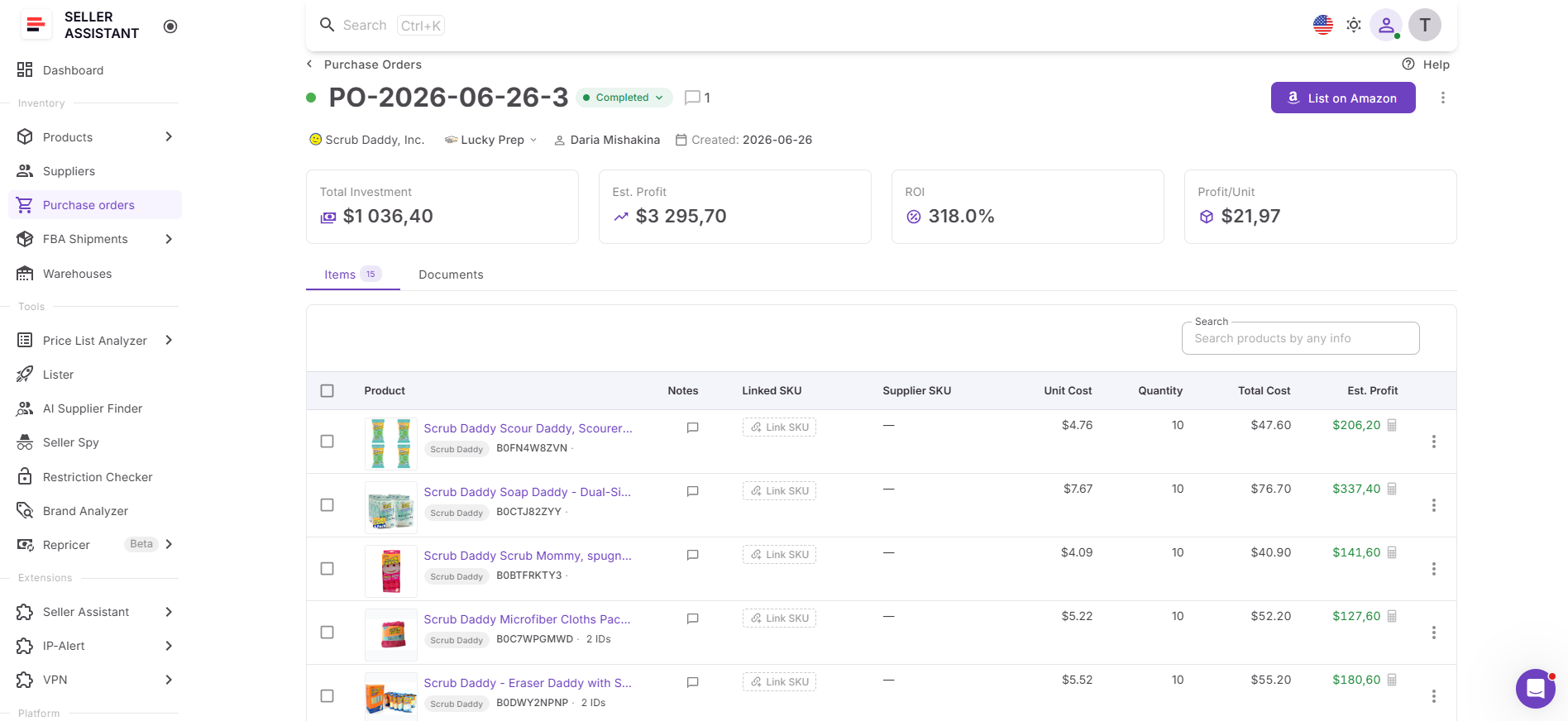
Task: Open the purchase order more-options menu
Action: [x=1443, y=98]
